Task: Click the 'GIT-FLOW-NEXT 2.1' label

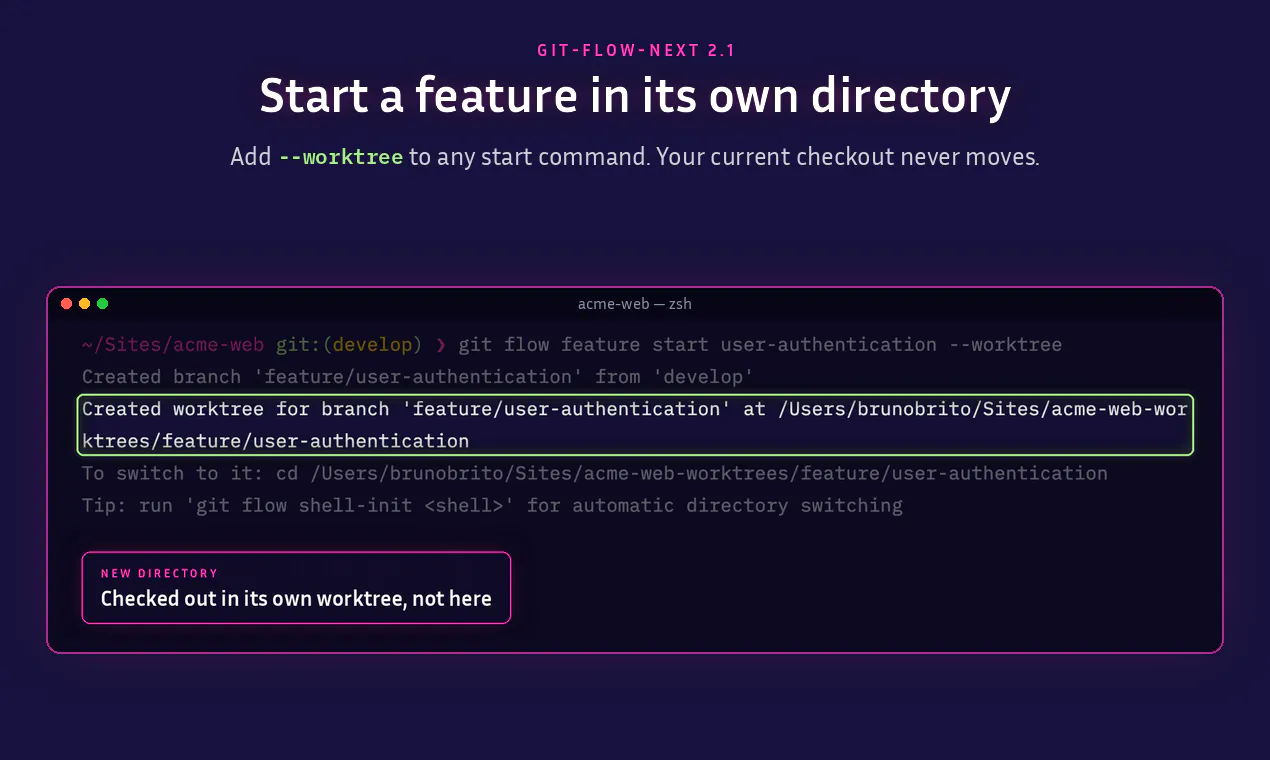Action: (x=636, y=50)
